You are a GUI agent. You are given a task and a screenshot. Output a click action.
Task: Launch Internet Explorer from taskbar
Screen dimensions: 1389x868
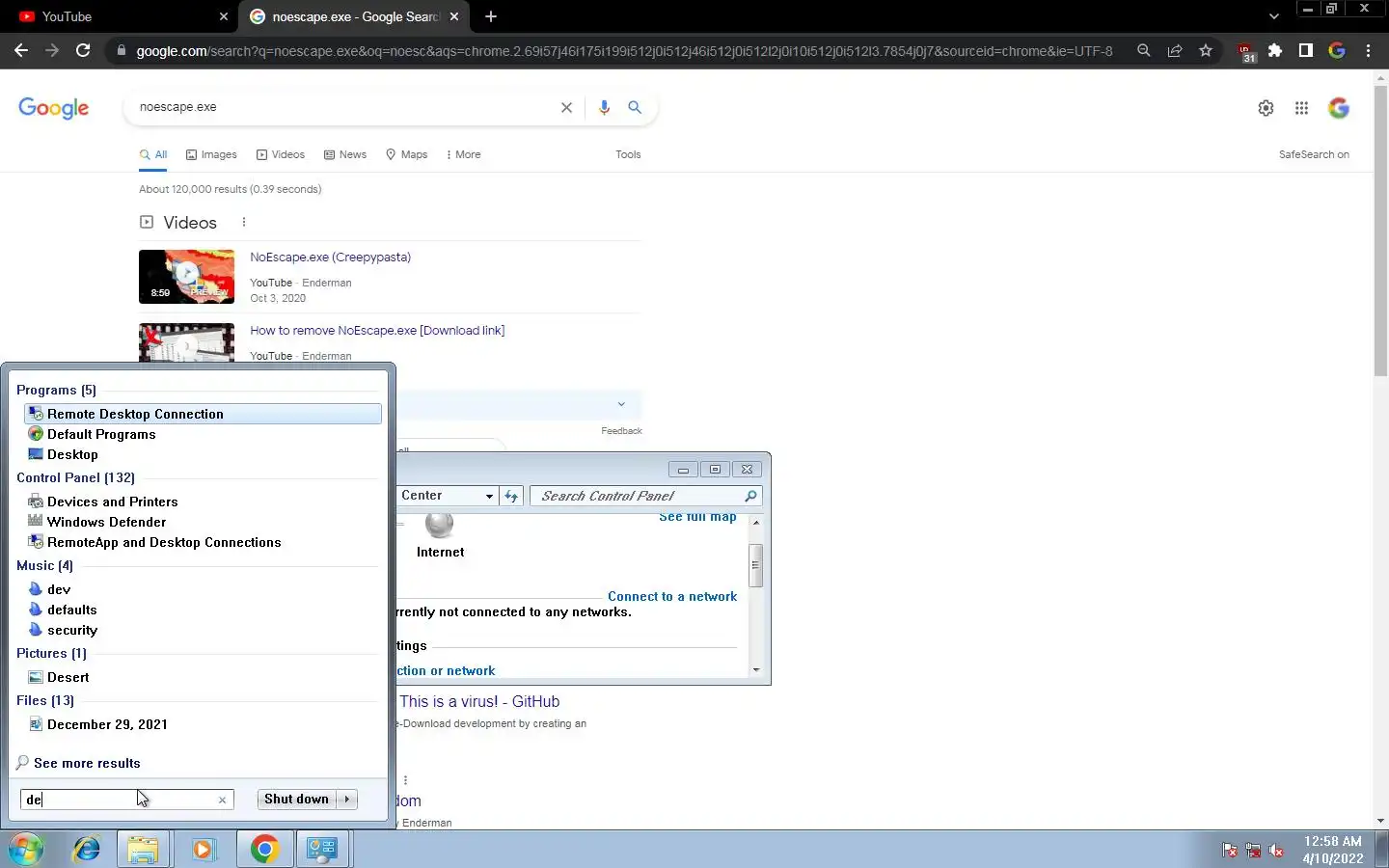click(87, 849)
